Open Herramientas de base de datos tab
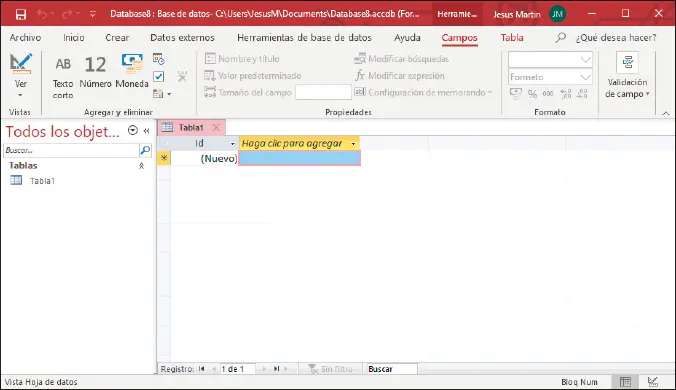 pos(304,38)
